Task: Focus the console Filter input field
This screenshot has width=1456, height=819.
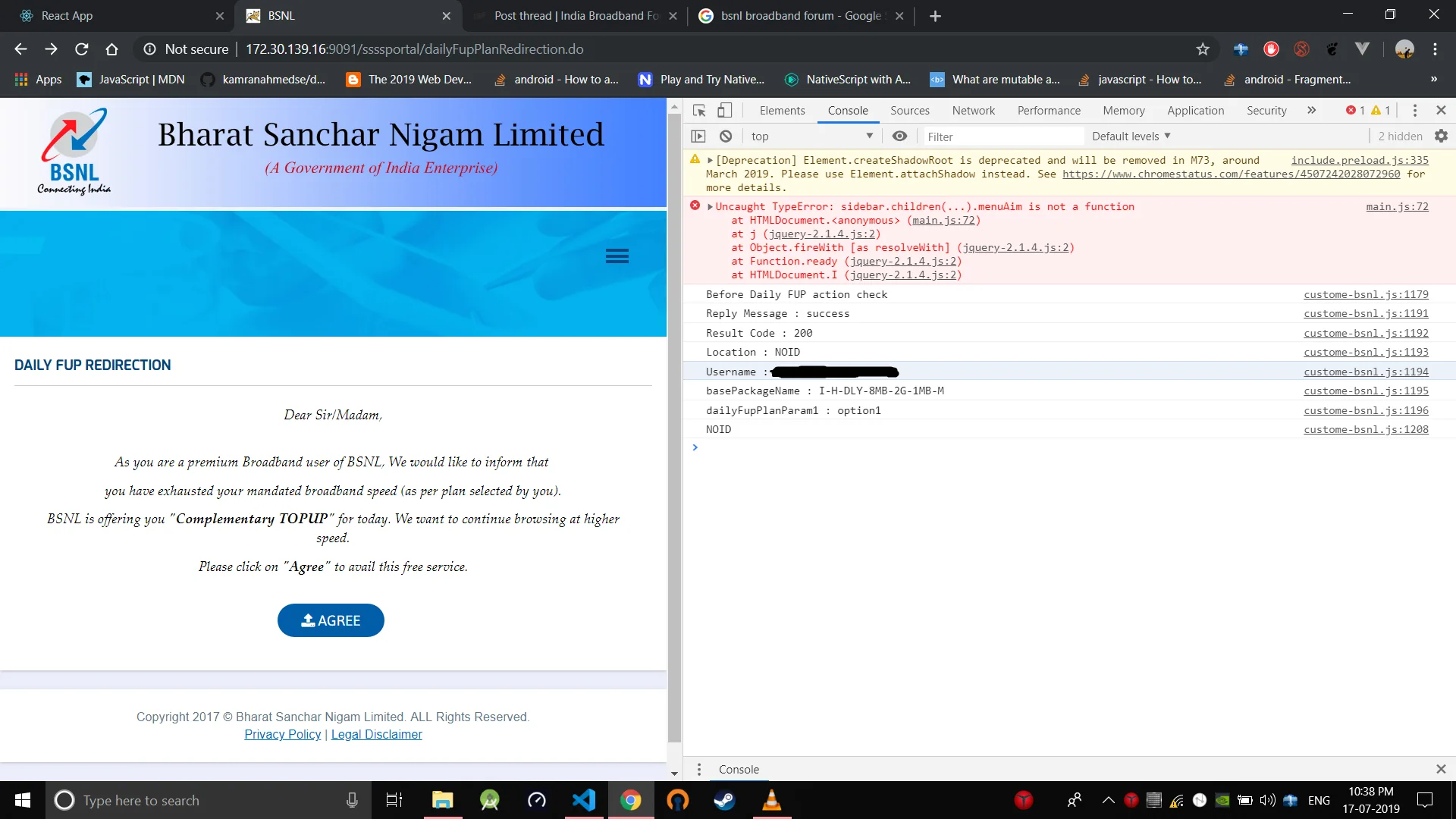Action: point(1001,136)
